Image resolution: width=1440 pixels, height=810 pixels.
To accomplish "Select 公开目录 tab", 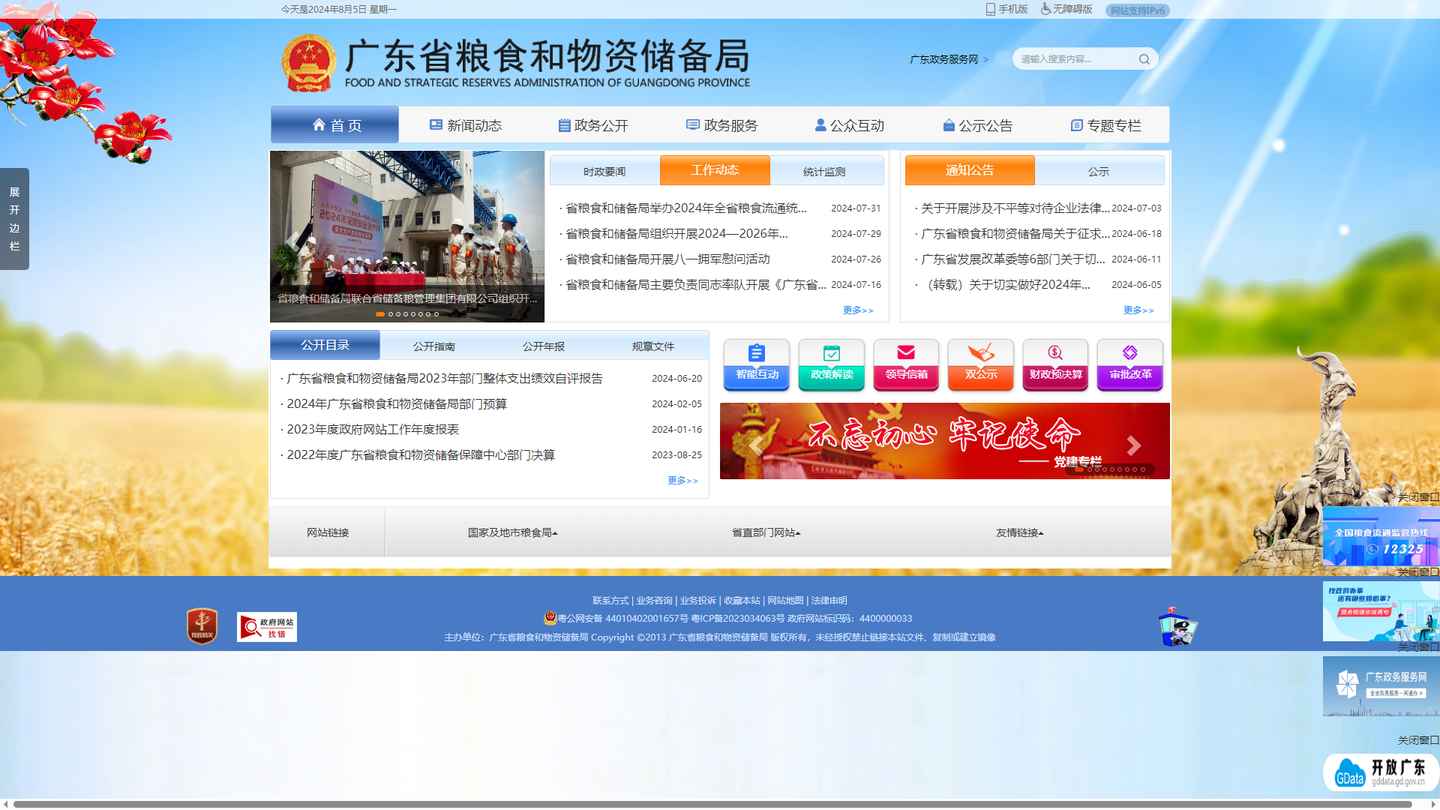I will (325, 345).
